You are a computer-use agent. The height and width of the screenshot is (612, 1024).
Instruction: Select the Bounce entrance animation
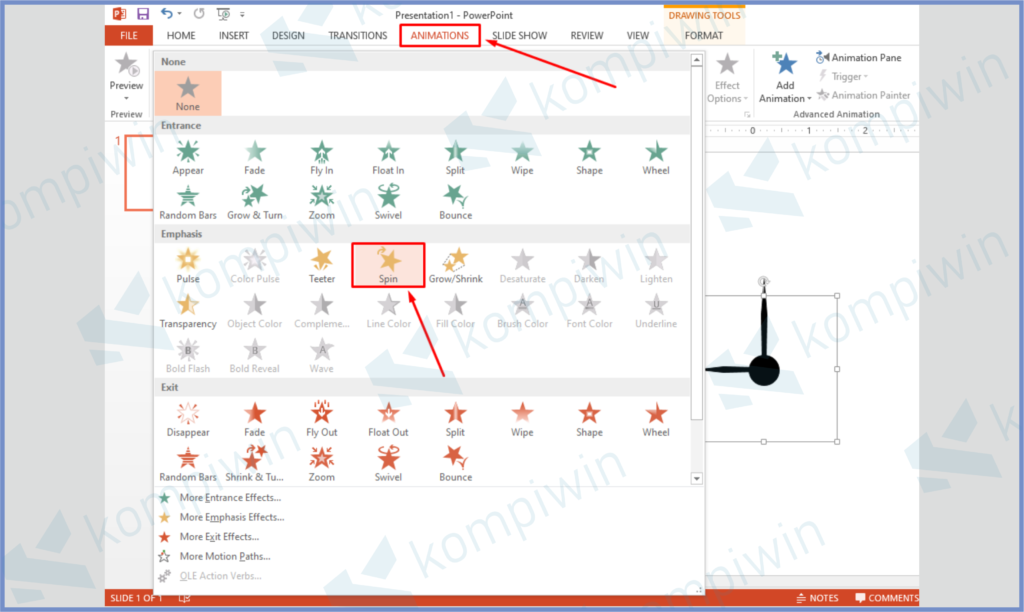coord(455,200)
